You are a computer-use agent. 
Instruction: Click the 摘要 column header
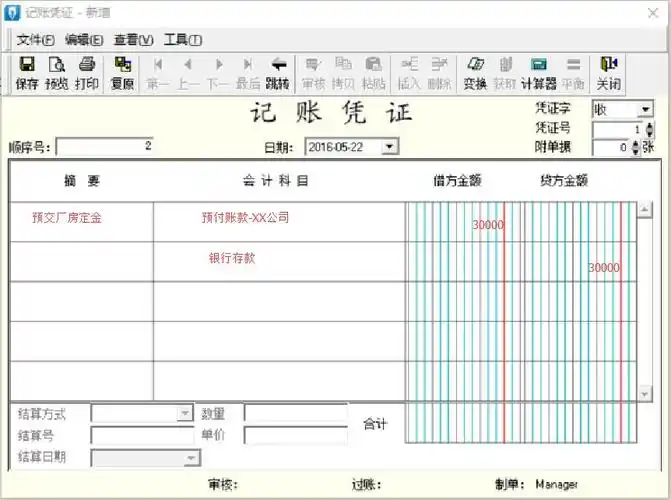[x=82, y=181]
